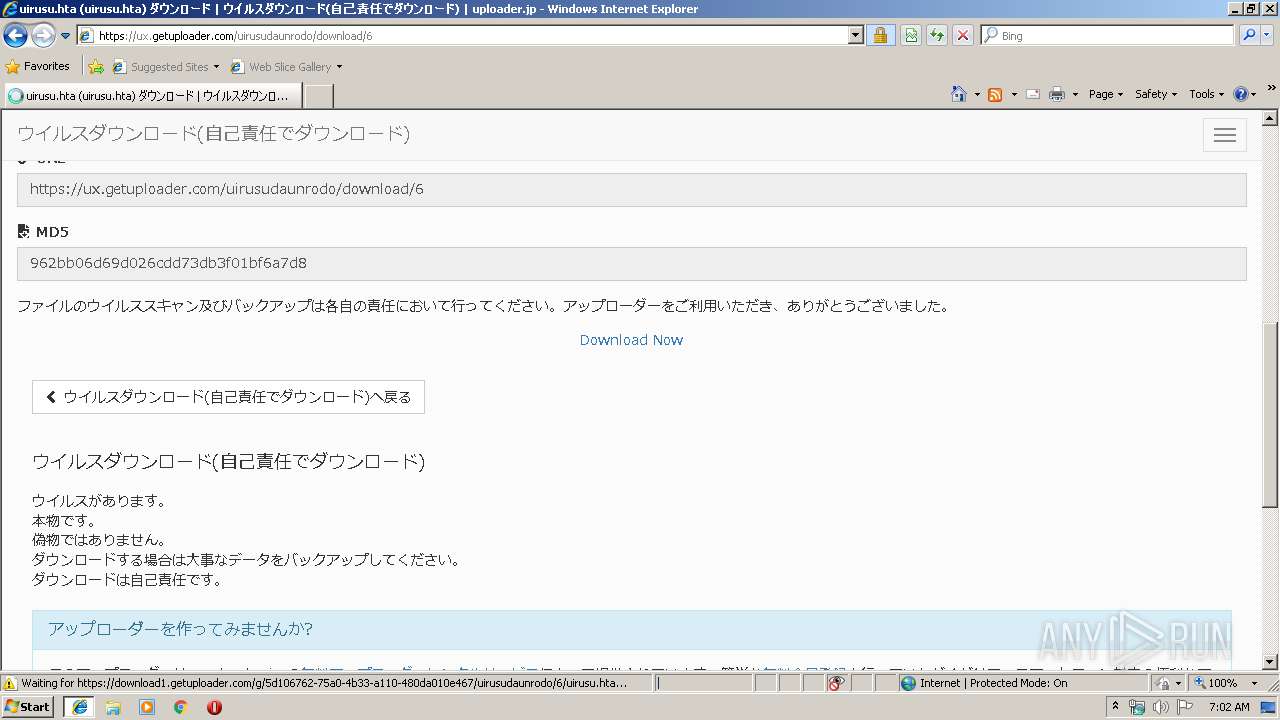Viewport: 1280px width, 720px height.
Task: Click the Add to Favorites Bar icon
Action: (x=95, y=67)
